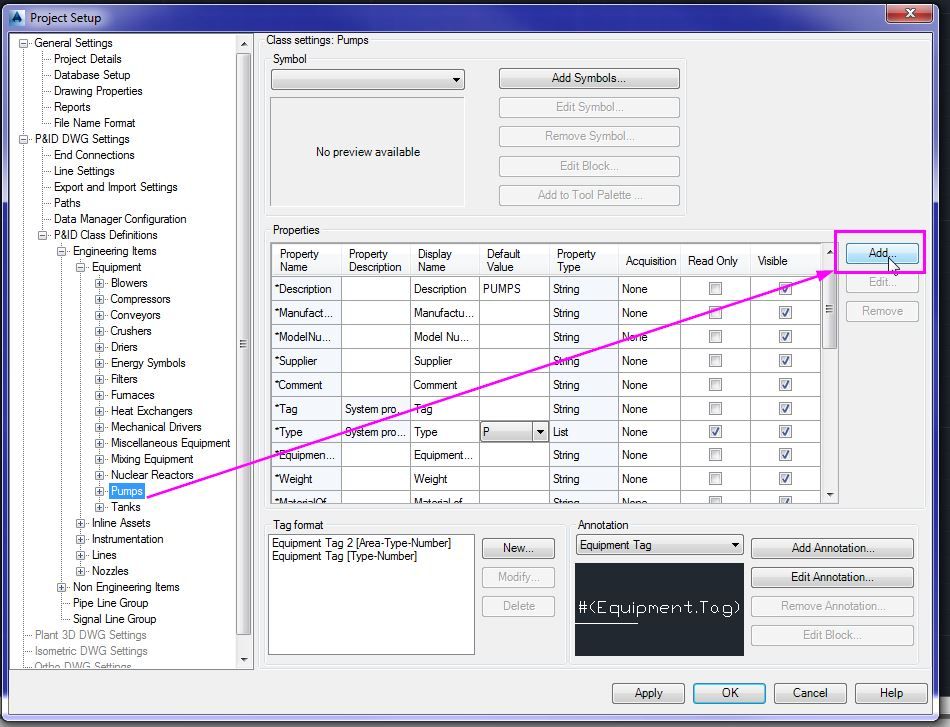Toggle Read Only checkbox for Description row
The height and width of the screenshot is (727, 950).
(716, 289)
